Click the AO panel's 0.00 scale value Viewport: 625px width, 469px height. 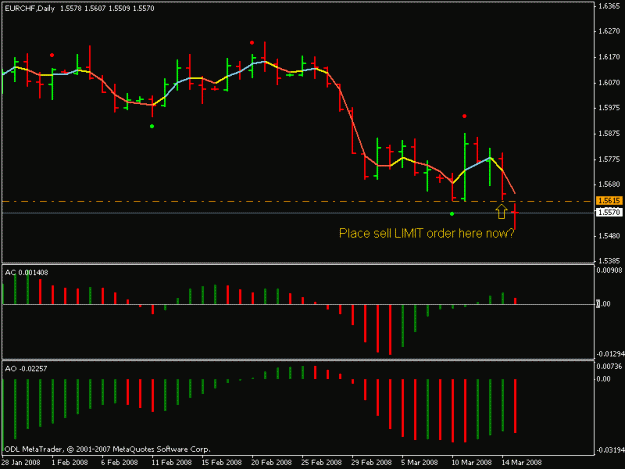pyautogui.click(x=603, y=379)
